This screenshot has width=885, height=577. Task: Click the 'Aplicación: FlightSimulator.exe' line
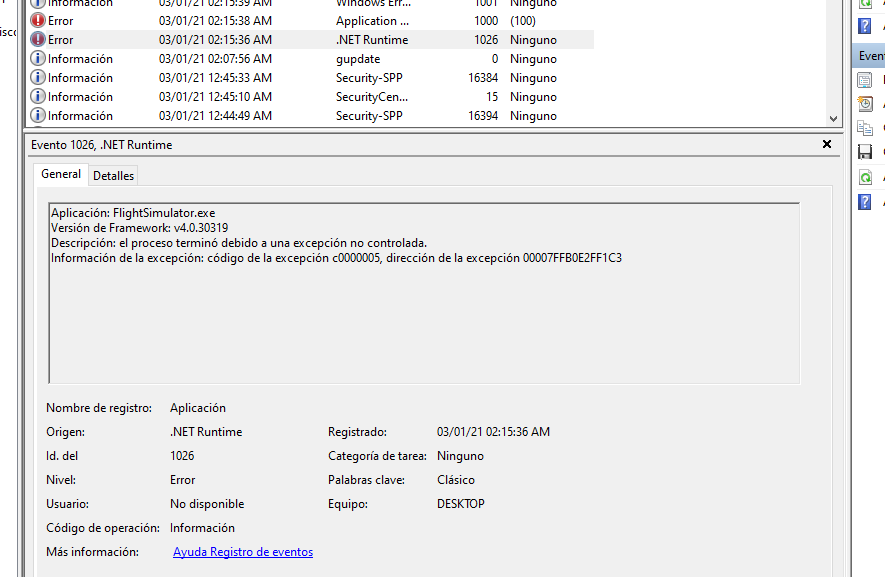click(x=133, y=213)
